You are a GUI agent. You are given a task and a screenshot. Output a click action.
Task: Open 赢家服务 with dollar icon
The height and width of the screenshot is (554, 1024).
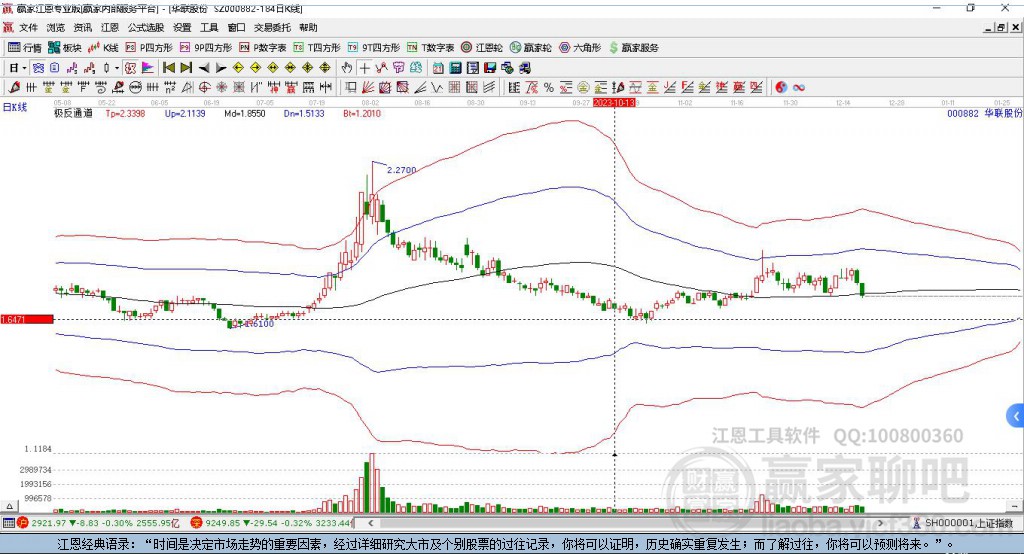[x=633, y=48]
